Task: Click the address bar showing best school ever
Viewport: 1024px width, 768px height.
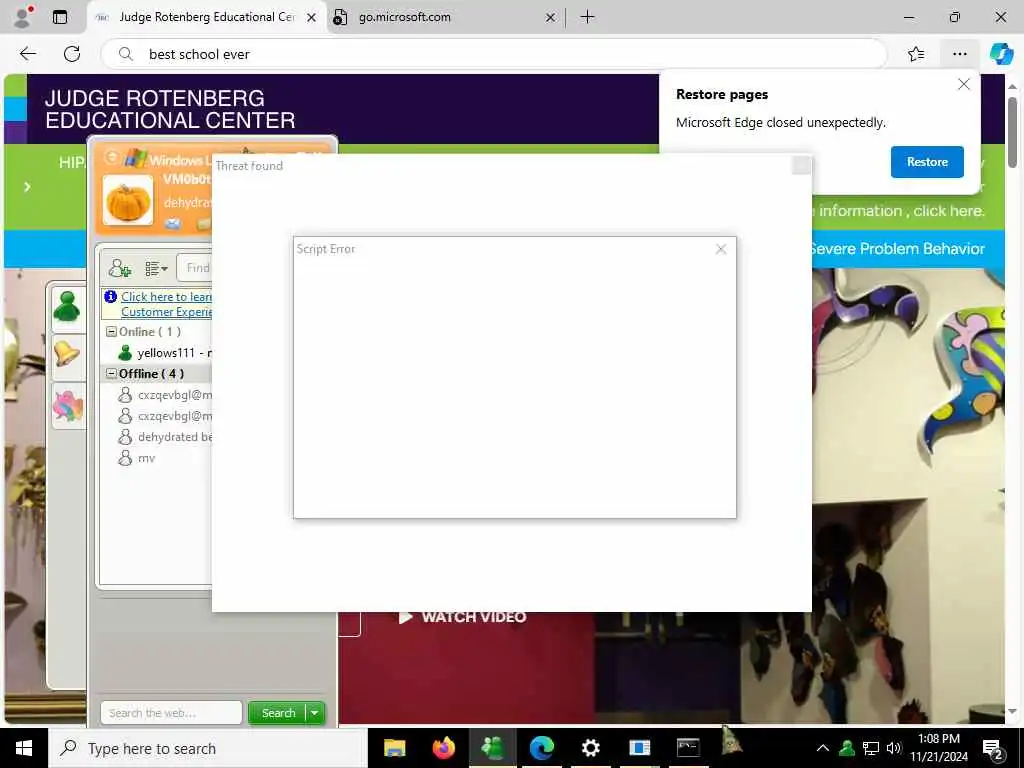Action: coord(494,54)
